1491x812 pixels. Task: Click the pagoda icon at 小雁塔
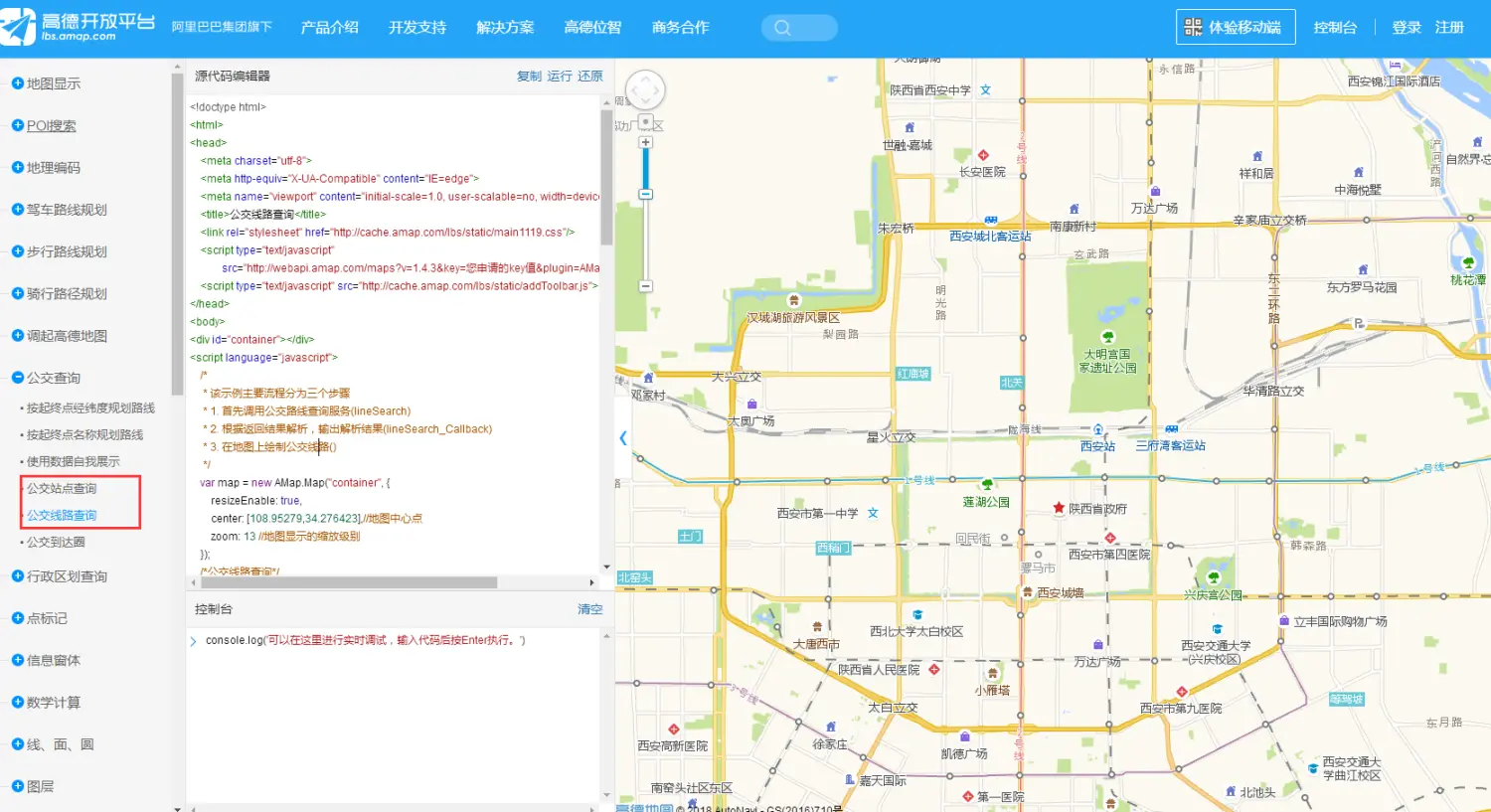pos(992,673)
